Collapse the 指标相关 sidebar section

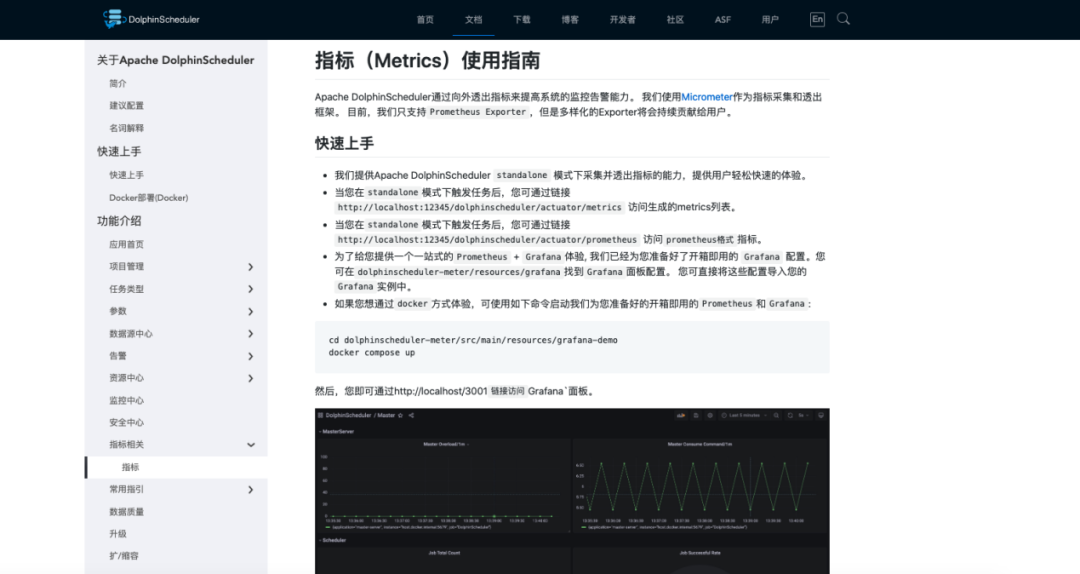pos(251,445)
